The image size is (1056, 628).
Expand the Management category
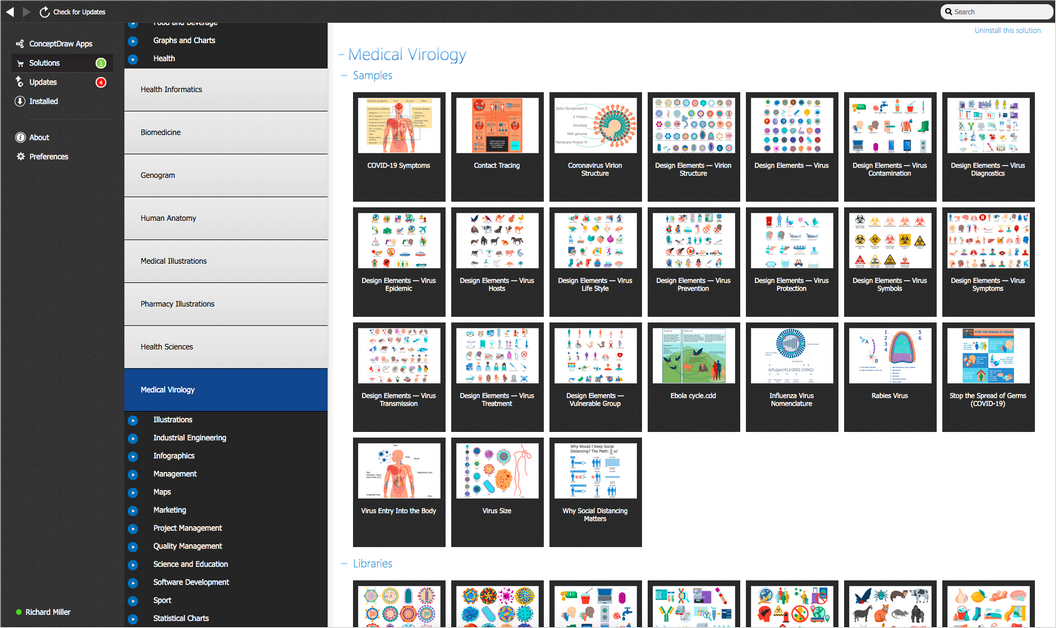(133, 474)
